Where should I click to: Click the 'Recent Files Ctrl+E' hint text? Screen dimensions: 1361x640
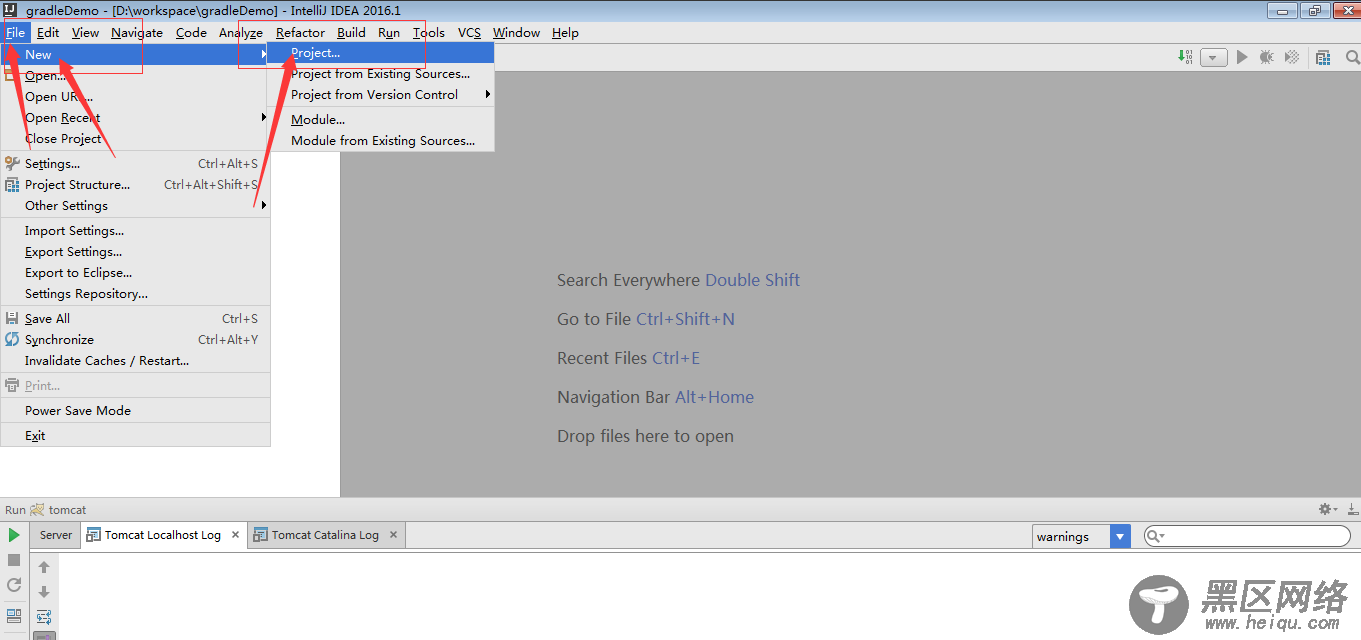point(628,358)
